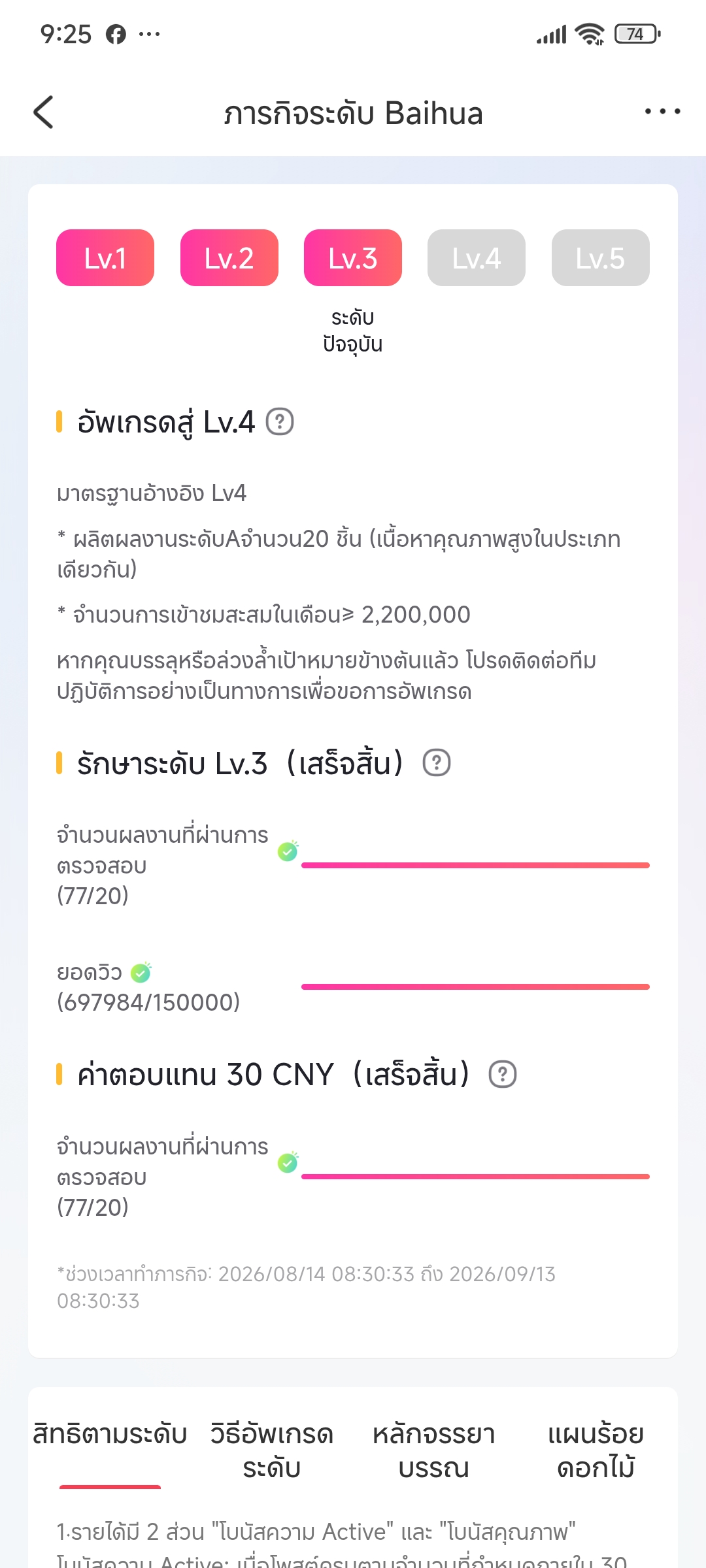The width and height of the screenshot is (706, 1568).
Task: Tap help icon next to อัพเกรดสู่ Lv.4
Action: 280,422
